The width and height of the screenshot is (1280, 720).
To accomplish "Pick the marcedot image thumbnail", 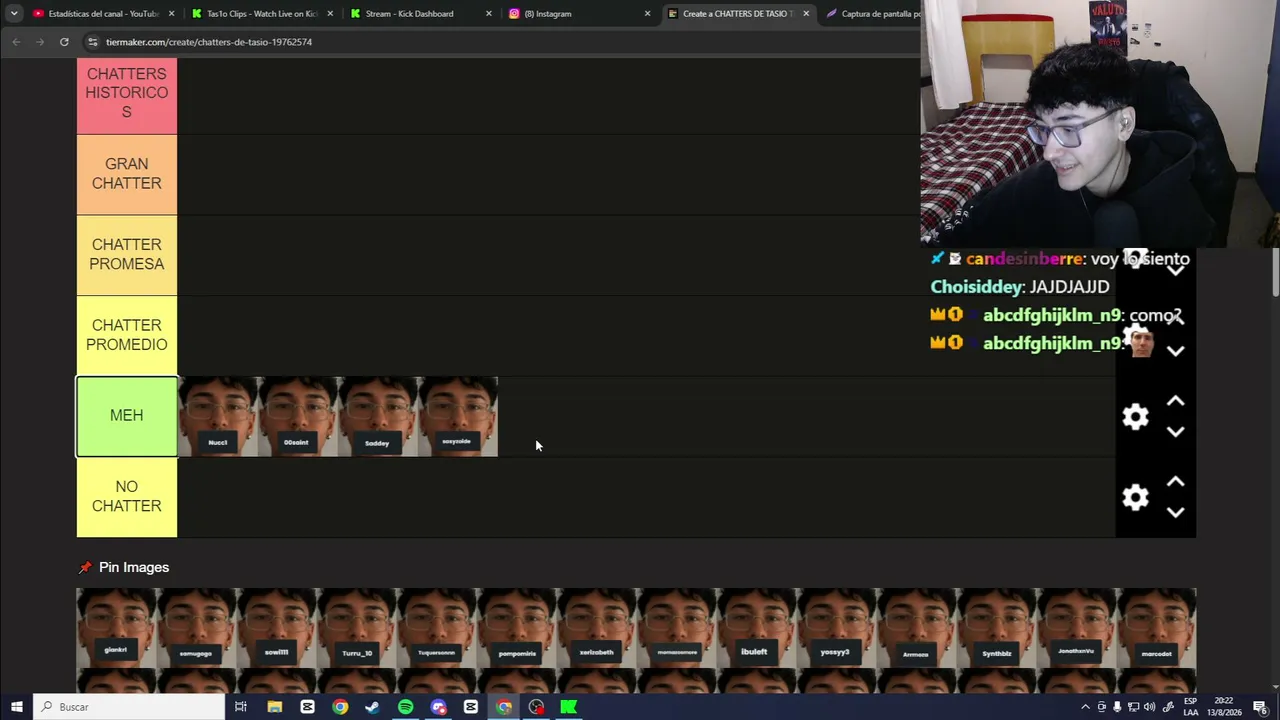I will [x=1156, y=628].
